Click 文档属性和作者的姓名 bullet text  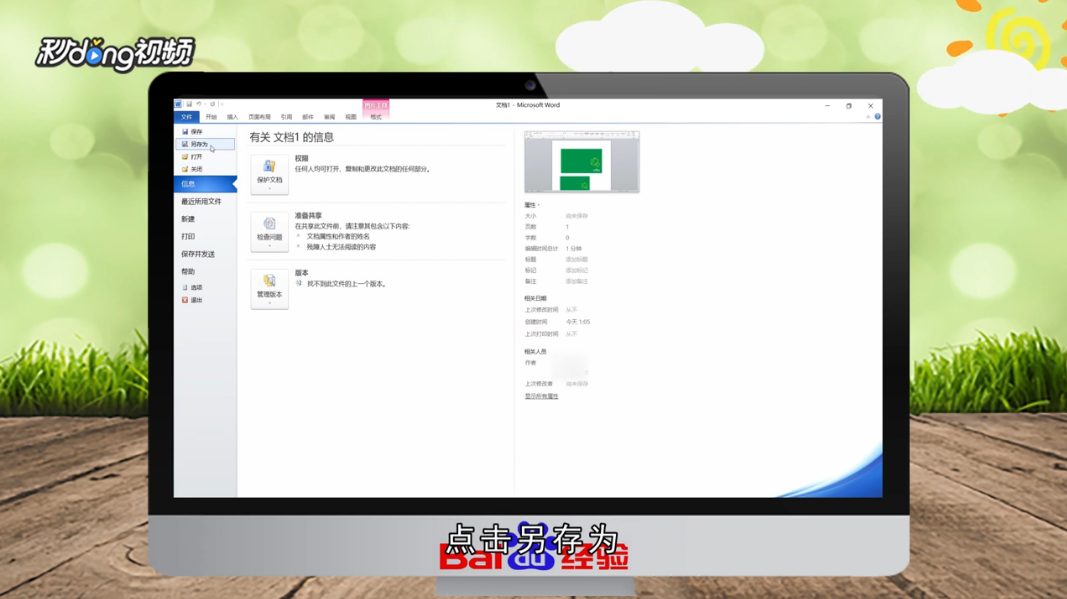click(338, 236)
